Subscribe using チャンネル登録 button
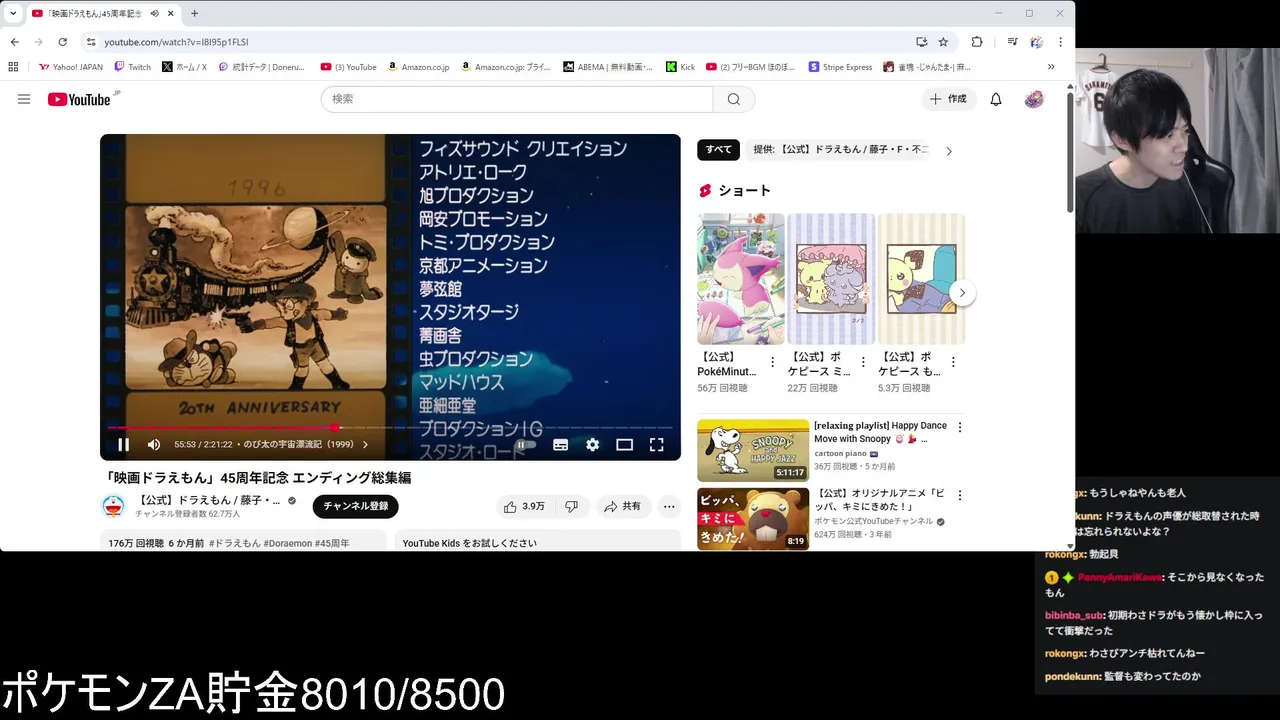Image resolution: width=1280 pixels, height=720 pixels. click(355, 506)
